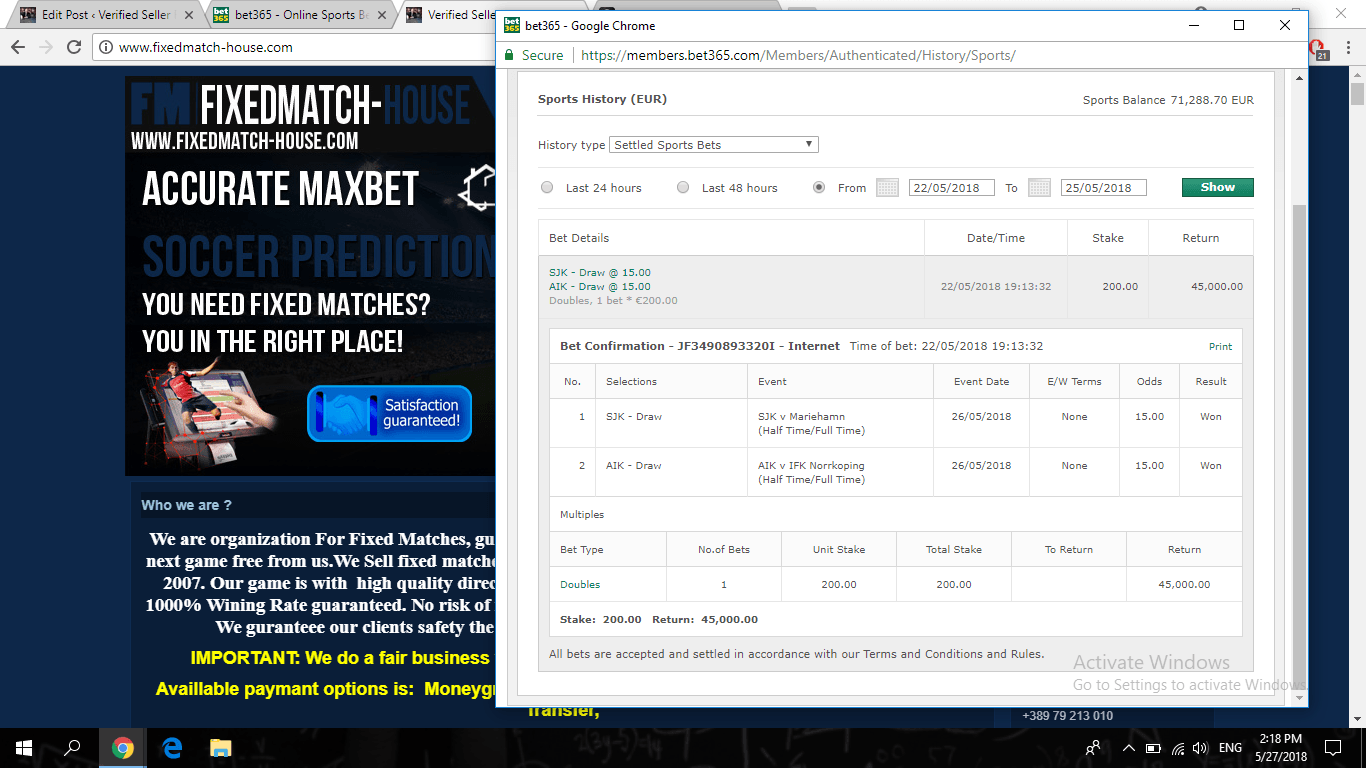Click the 22/05/2018 19:13:32 Date/Time cell
Screen dimensions: 1366x768
(x=995, y=286)
